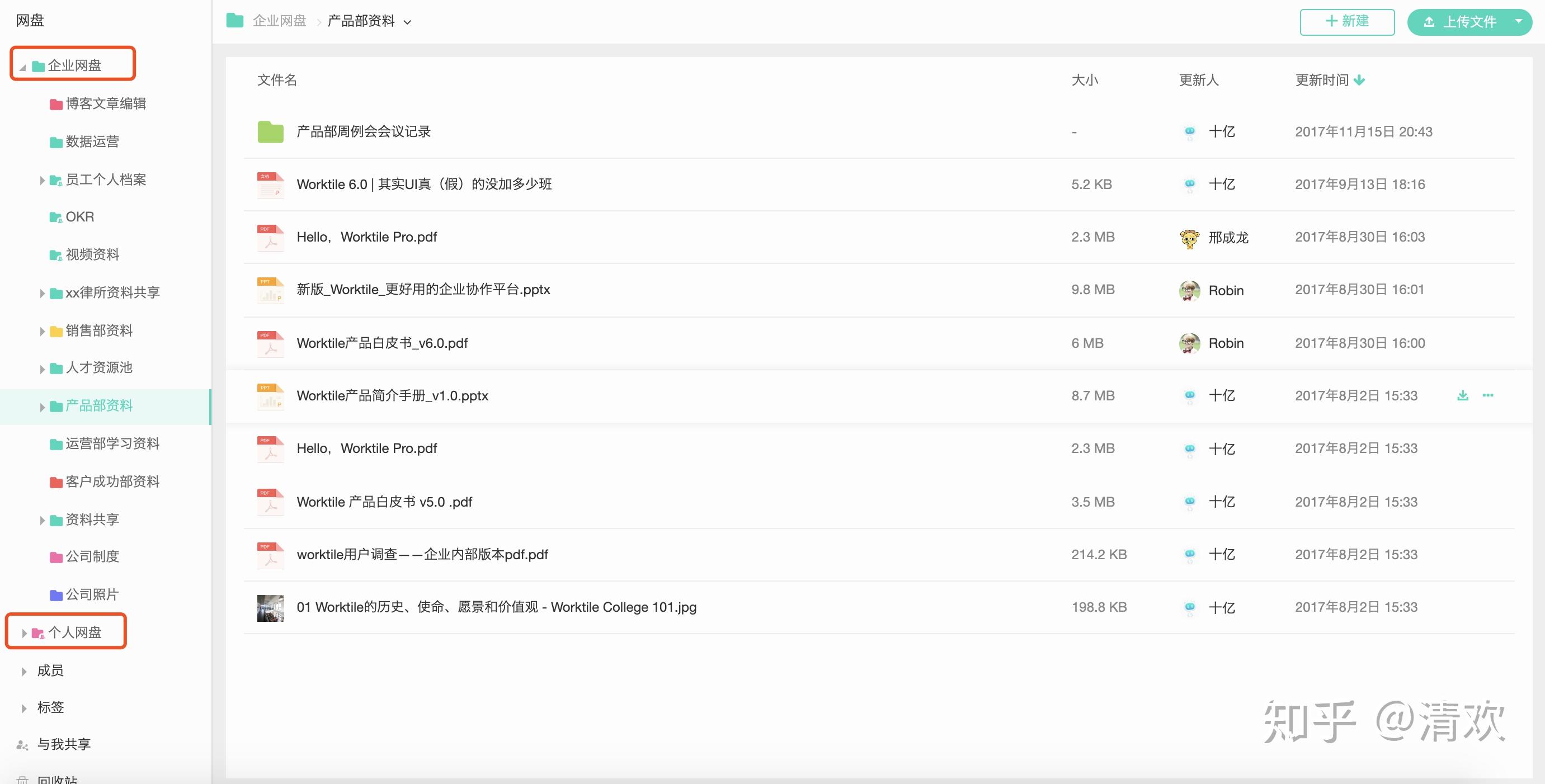Select 数据运营 folder in sidebar
The height and width of the screenshot is (784, 1545).
coord(92,142)
